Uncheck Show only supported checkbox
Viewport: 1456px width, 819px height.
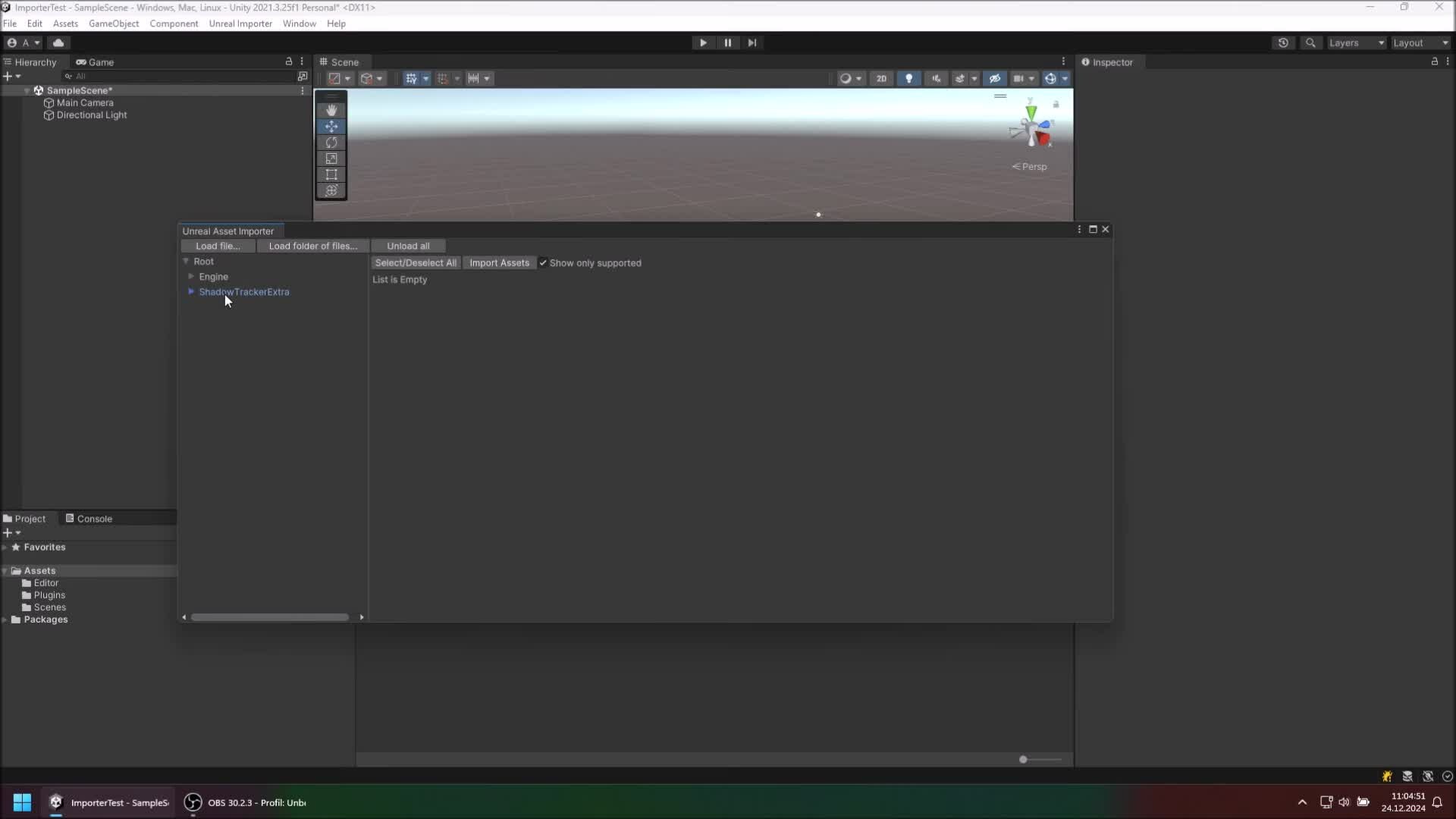[x=543, y=263]
